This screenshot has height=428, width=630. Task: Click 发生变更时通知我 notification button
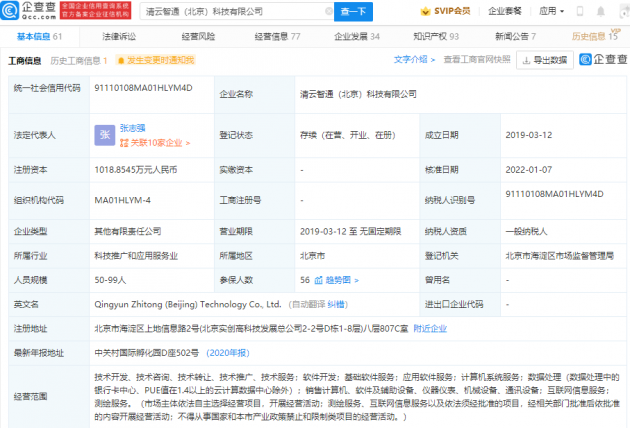(156, 60)
